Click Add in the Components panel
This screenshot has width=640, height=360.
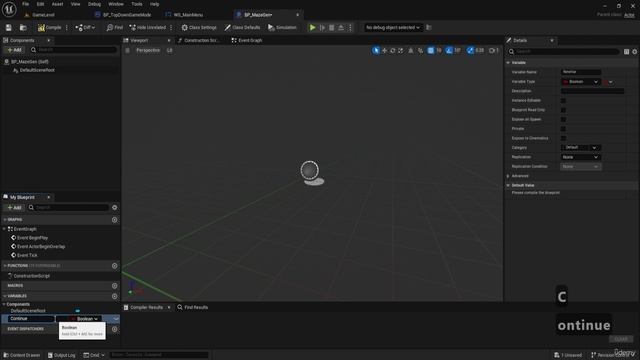pos(14,50)
